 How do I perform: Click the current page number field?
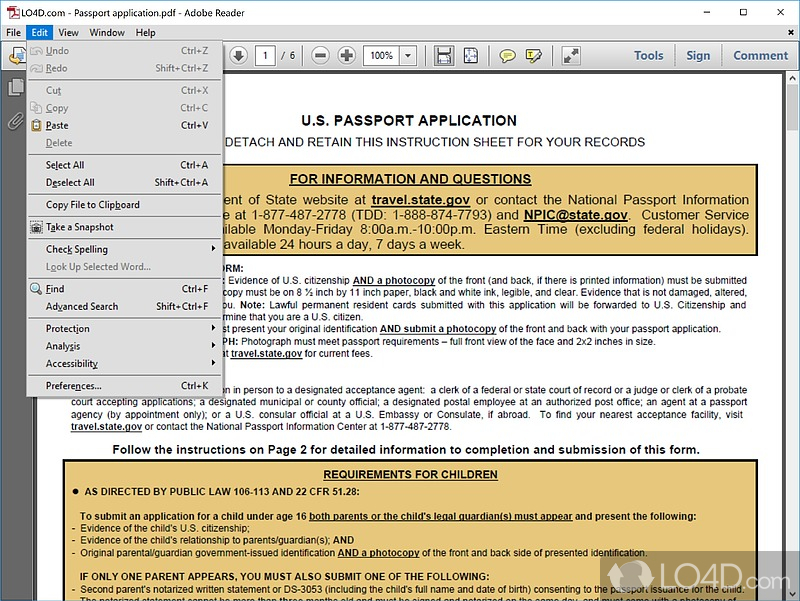click(265, 55)
